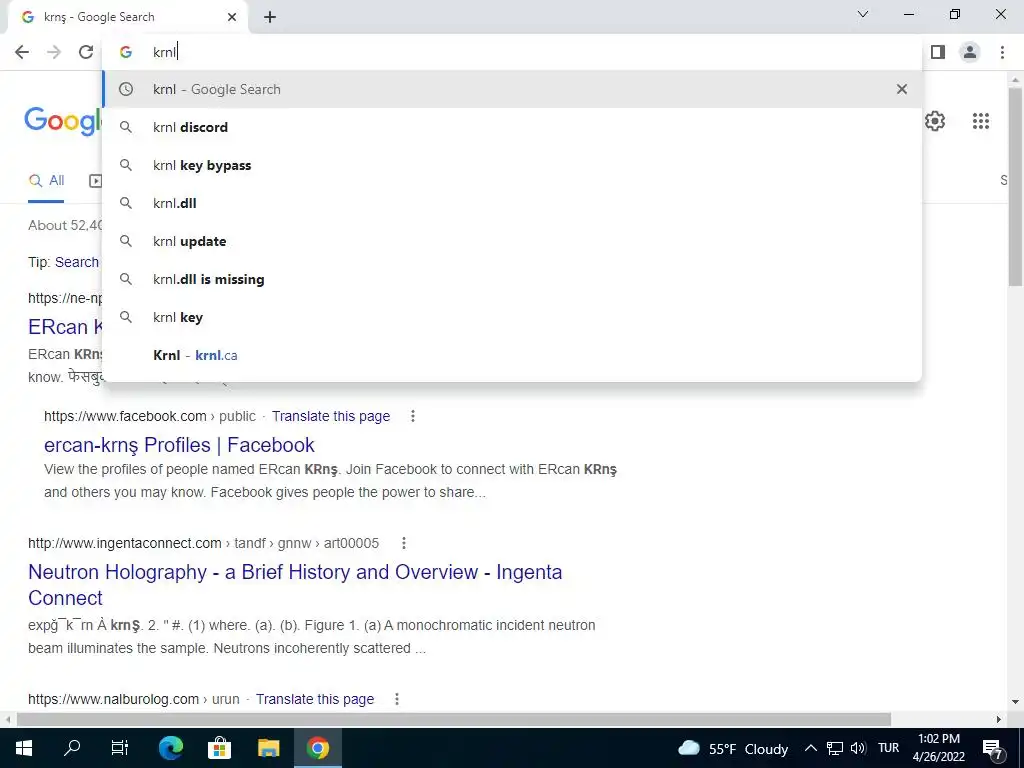Open Task View on the taskbar
The width and height of the screenshot is (1024, 768).
pyautogui.click(x=120, y=748)
